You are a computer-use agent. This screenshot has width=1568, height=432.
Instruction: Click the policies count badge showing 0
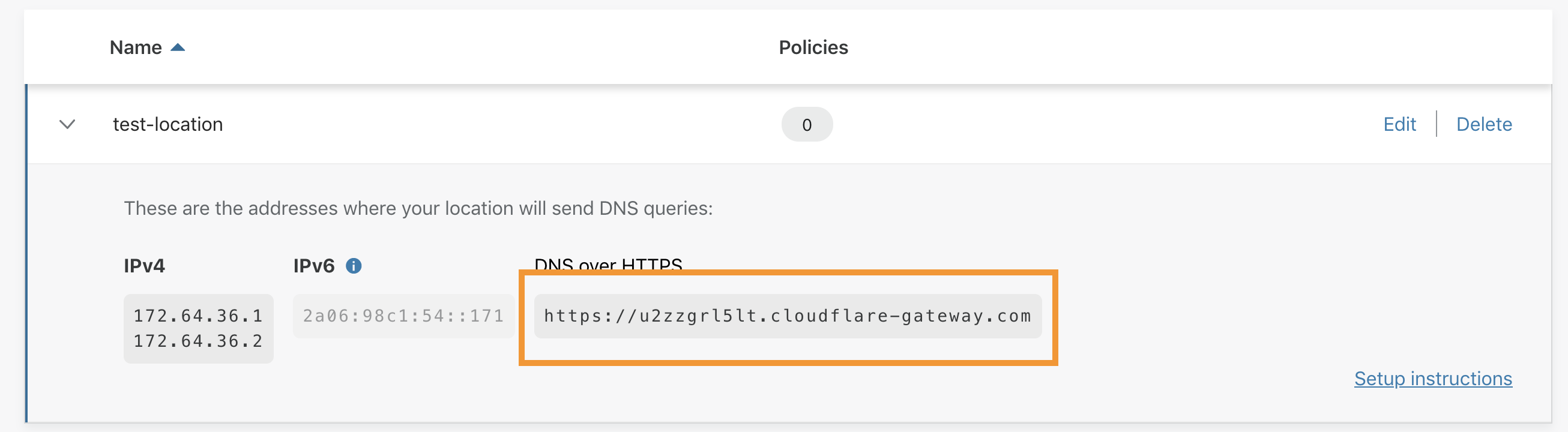tap(808, 124)
